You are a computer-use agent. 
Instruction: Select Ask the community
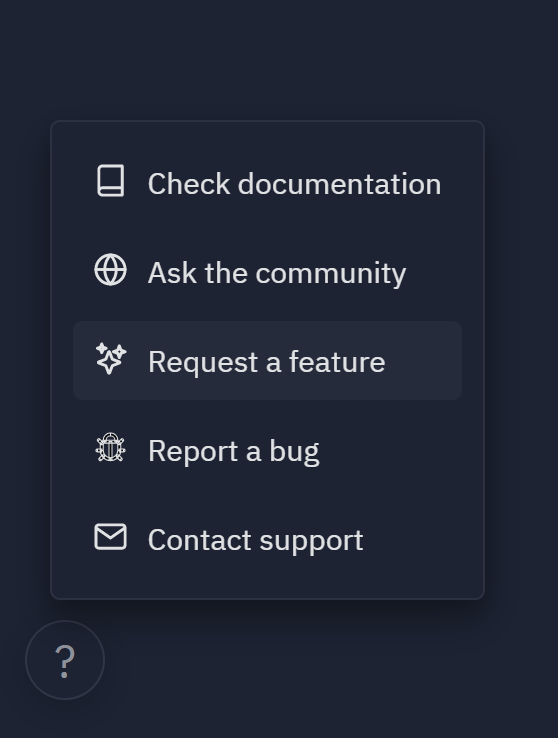pos(267,272)
